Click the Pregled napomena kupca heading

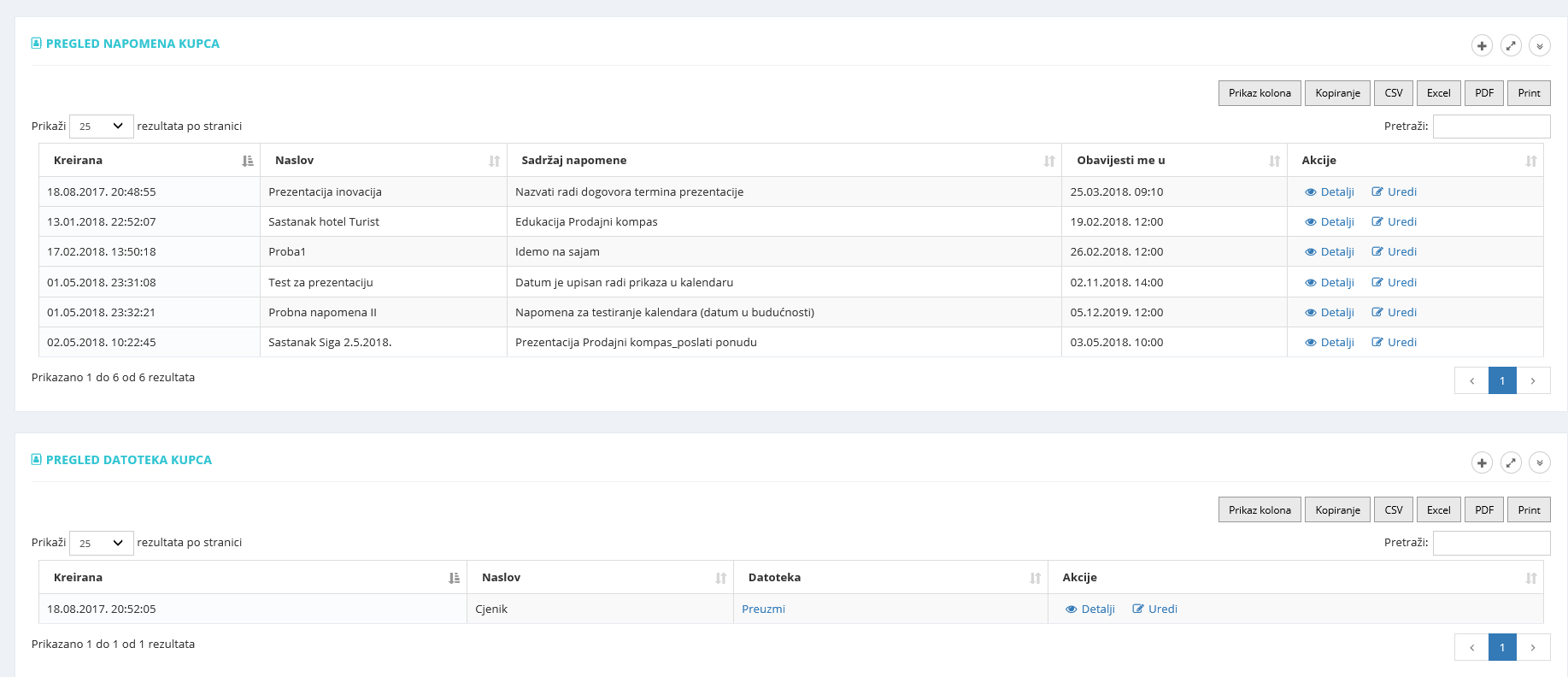coord(132,44)
